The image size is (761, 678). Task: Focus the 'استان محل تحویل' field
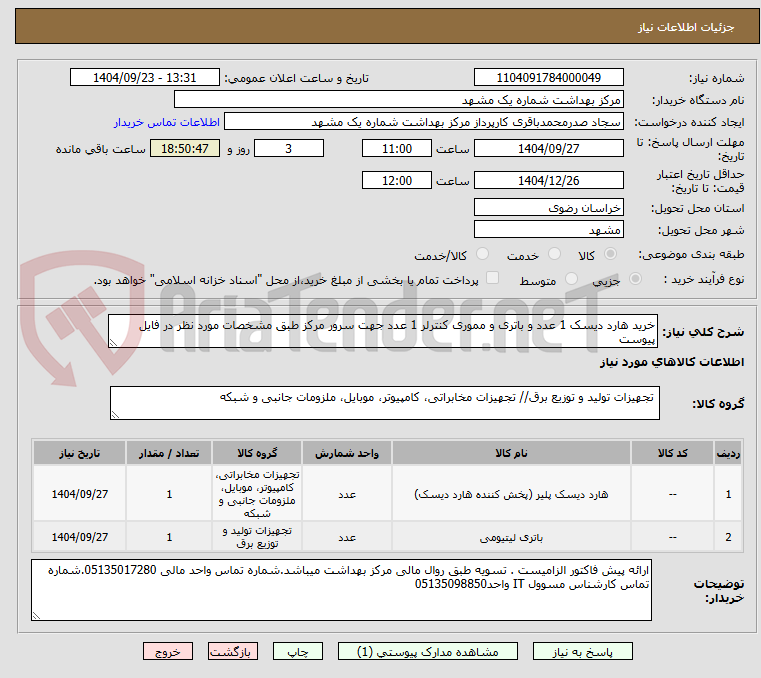(548, 207)
